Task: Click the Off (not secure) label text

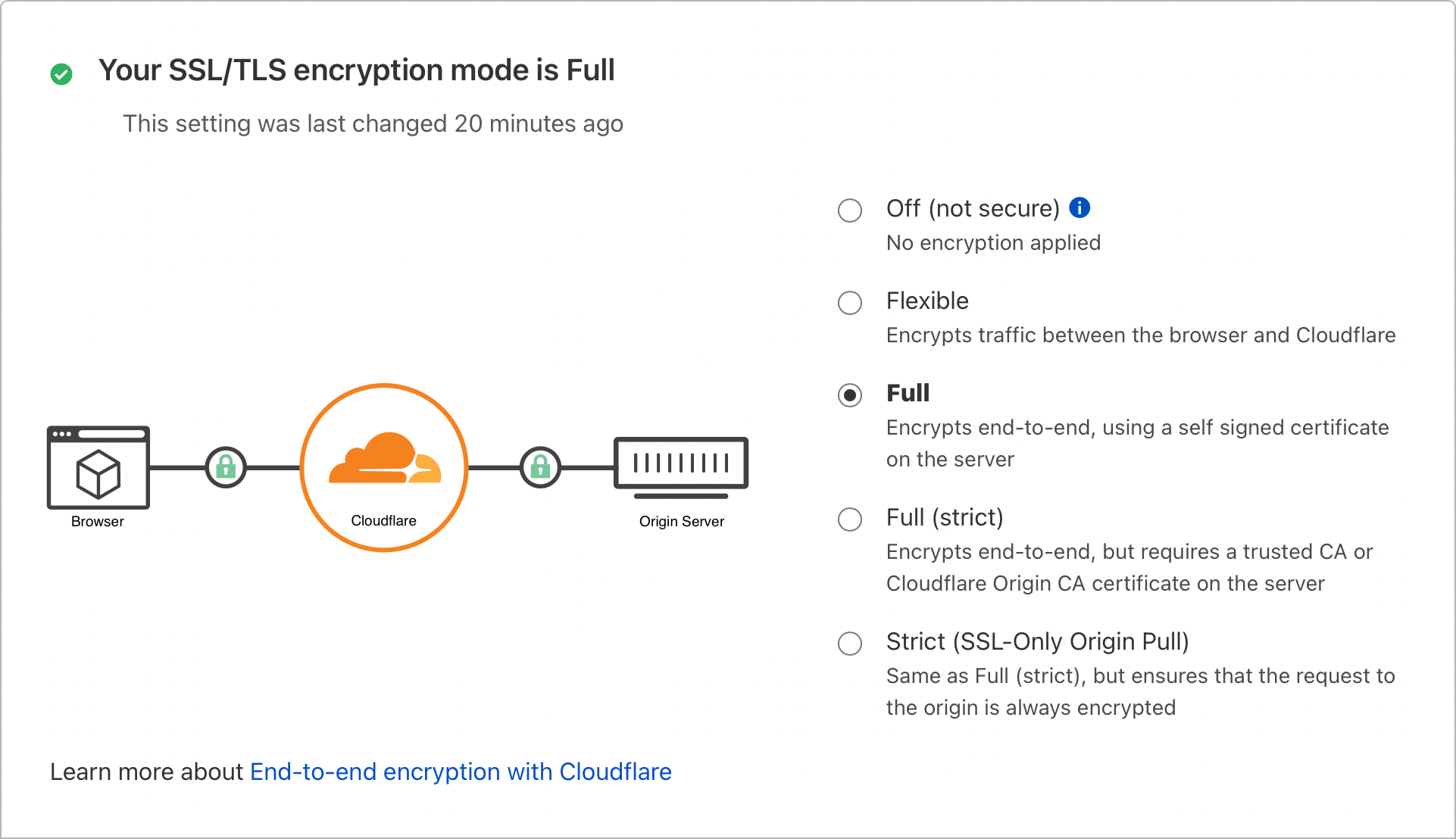Action: coord(972,208)
